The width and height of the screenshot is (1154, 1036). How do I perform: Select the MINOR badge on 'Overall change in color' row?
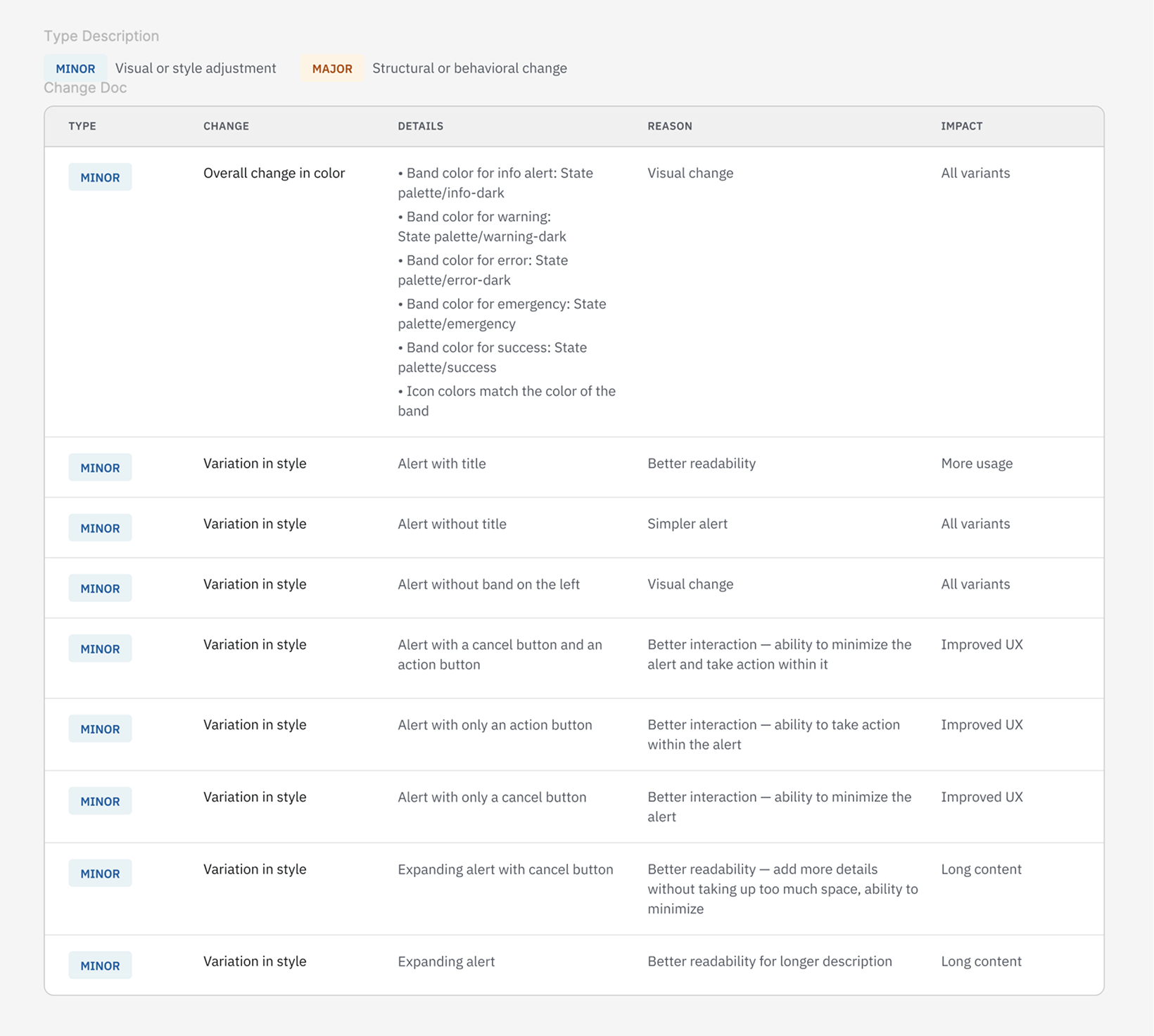click(100, 177)
